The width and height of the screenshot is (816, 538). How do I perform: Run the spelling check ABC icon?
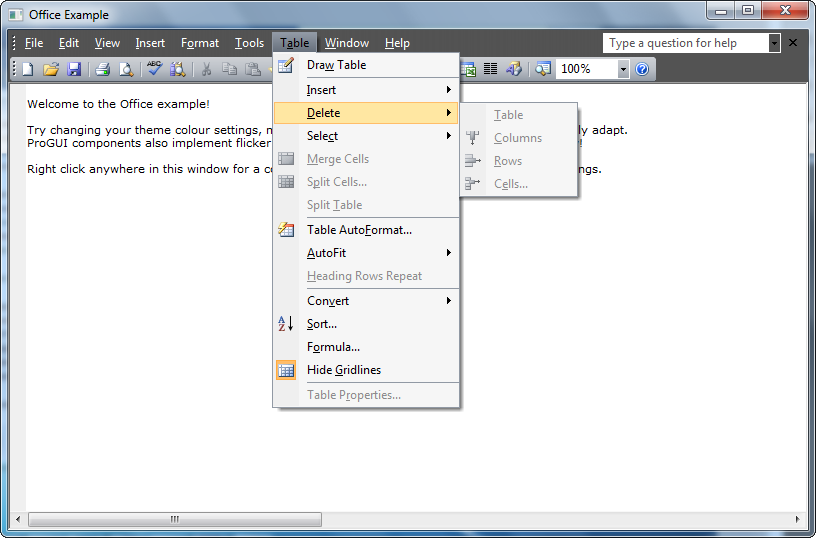154,69
